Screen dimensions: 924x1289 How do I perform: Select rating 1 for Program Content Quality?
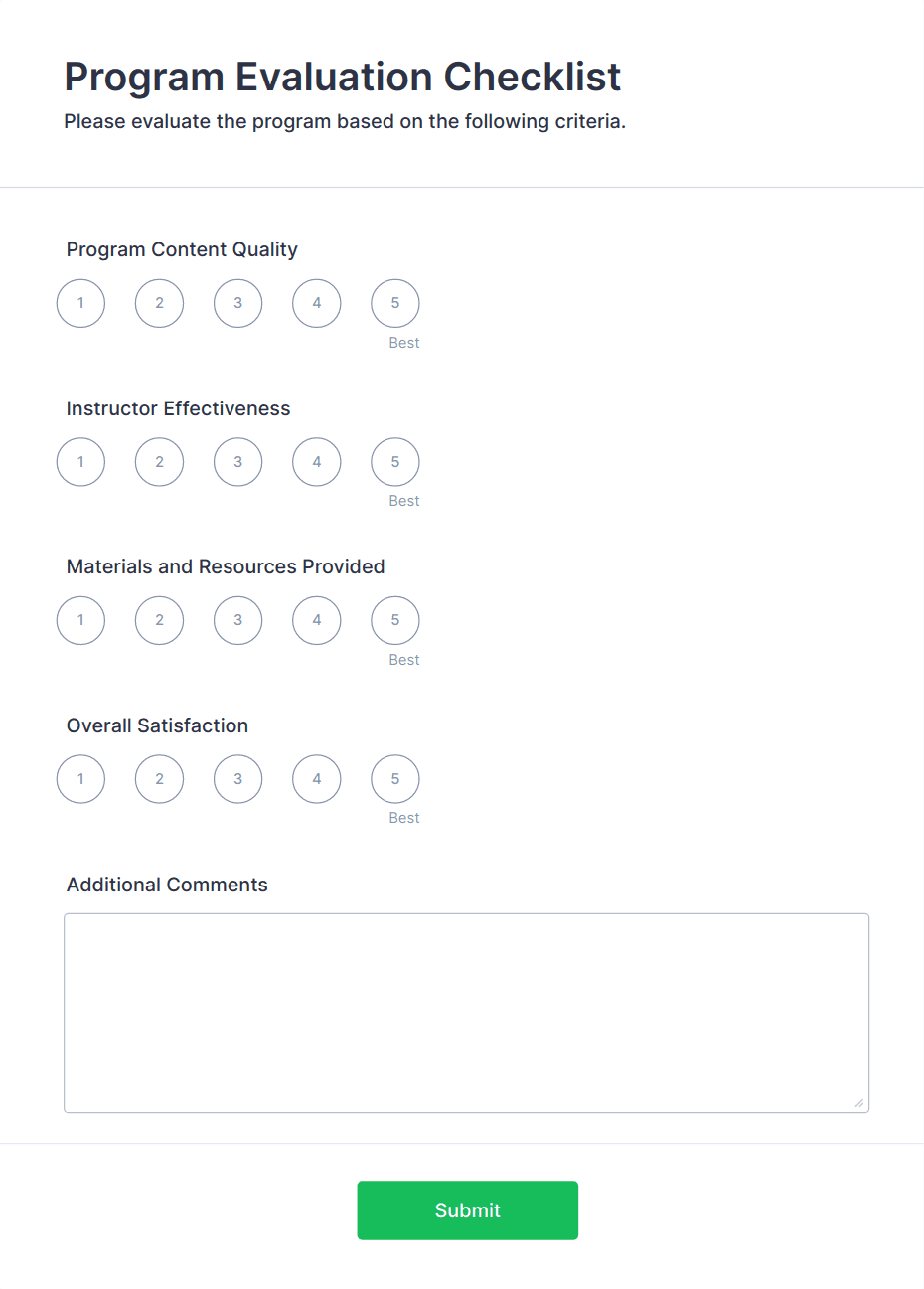click(x=80, y=303)
